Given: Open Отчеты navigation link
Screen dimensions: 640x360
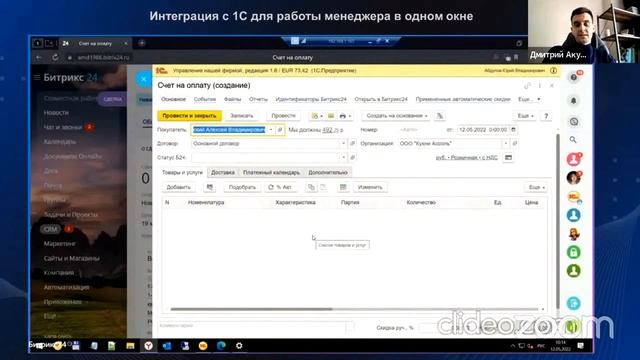Looking at the screenshot, I should pyautogui.click(x=258, y=99).
